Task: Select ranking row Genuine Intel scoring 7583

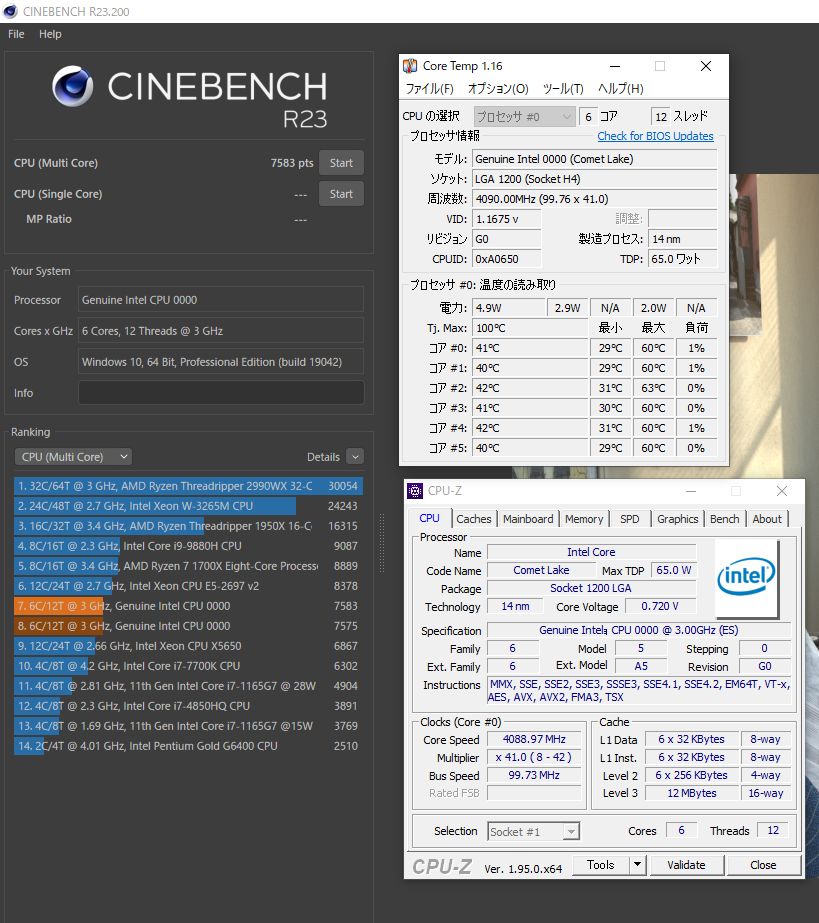Action: pos(188,606)
